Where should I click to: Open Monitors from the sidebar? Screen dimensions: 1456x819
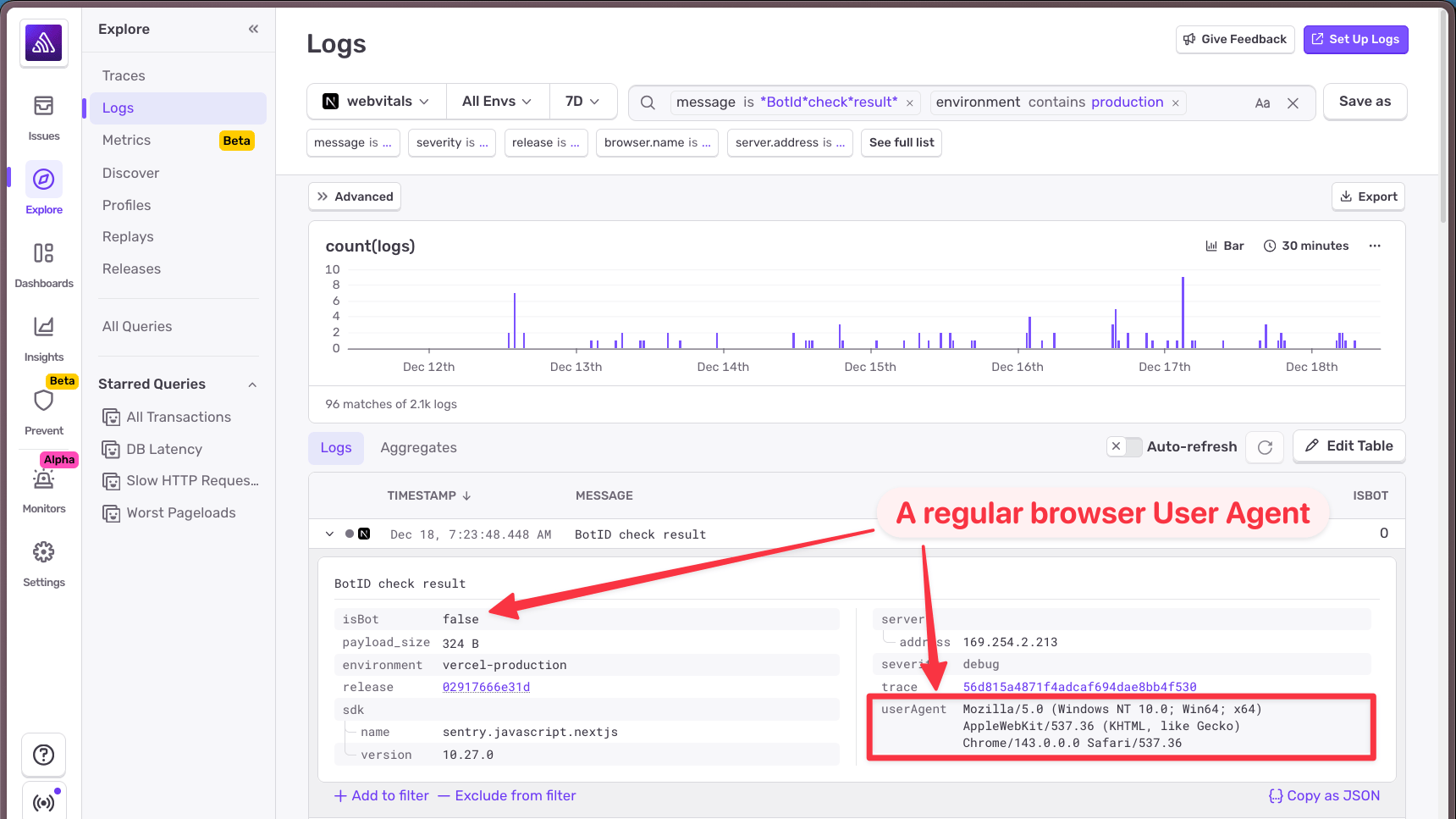[x=43, y=479]
